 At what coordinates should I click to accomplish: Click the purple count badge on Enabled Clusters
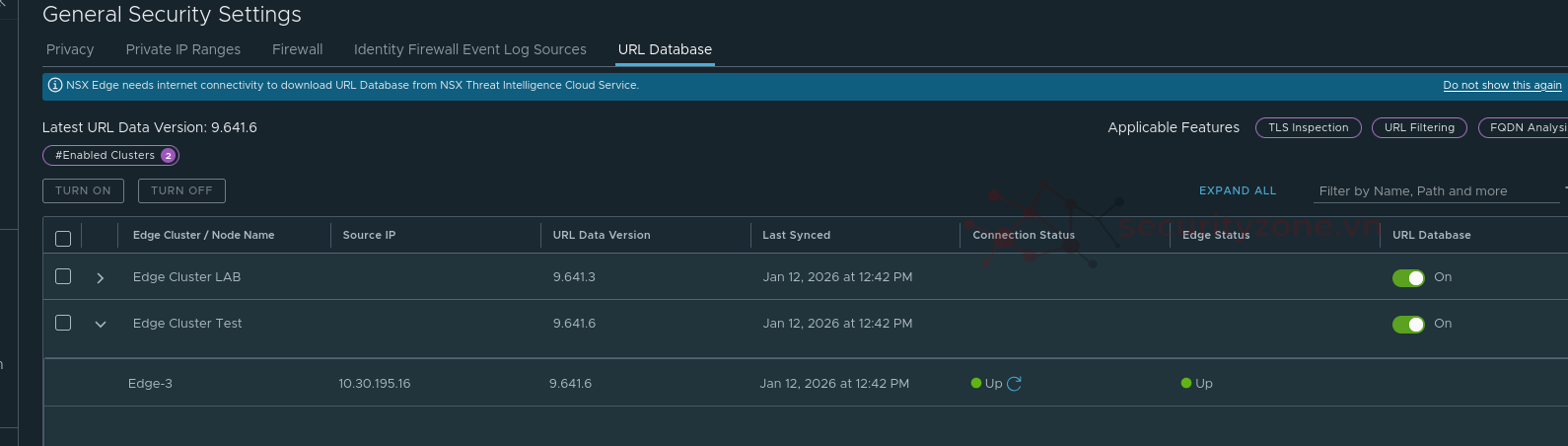[x=168, y=156]
